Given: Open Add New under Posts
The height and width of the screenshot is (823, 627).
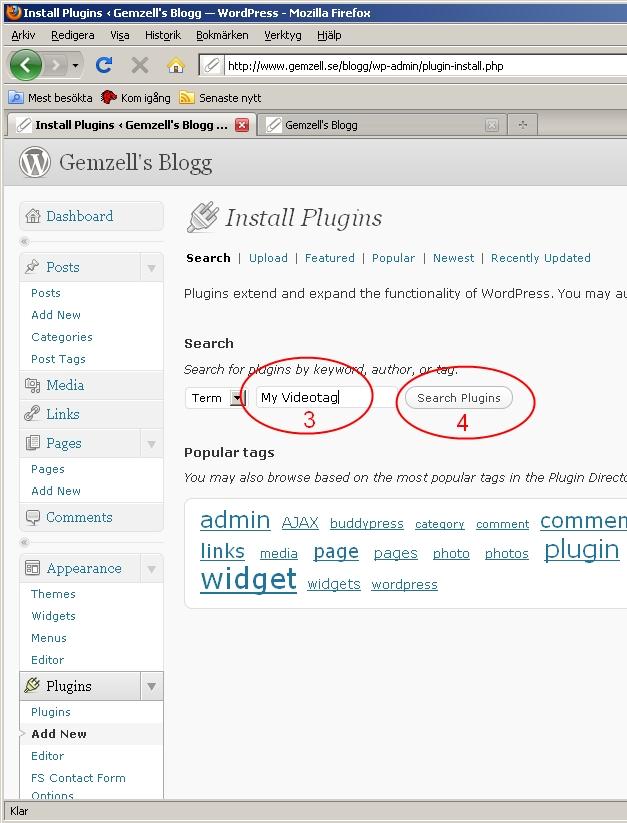Looking at the screenshot, I should [56, 315].
